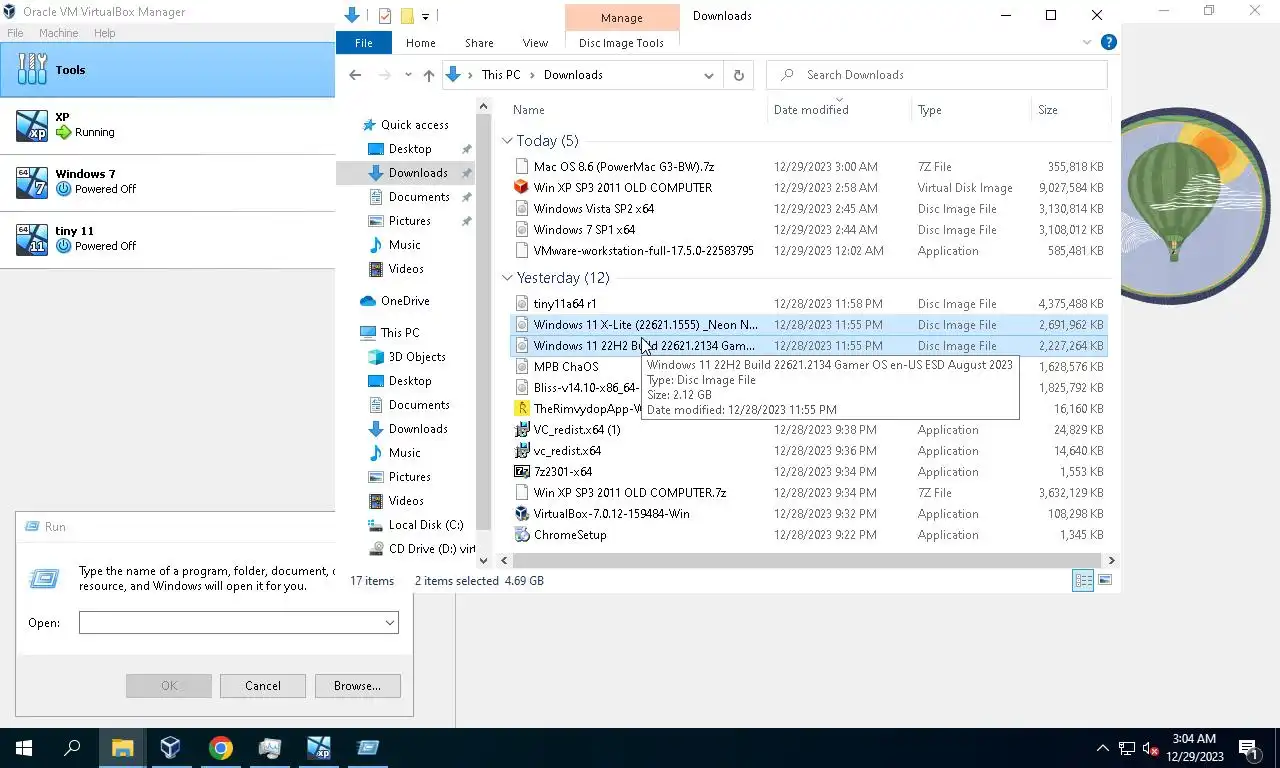Viewport: 1280px width, 768px height.
Task: Open the XP VM taskbar icon
Action: click(319, 747)
